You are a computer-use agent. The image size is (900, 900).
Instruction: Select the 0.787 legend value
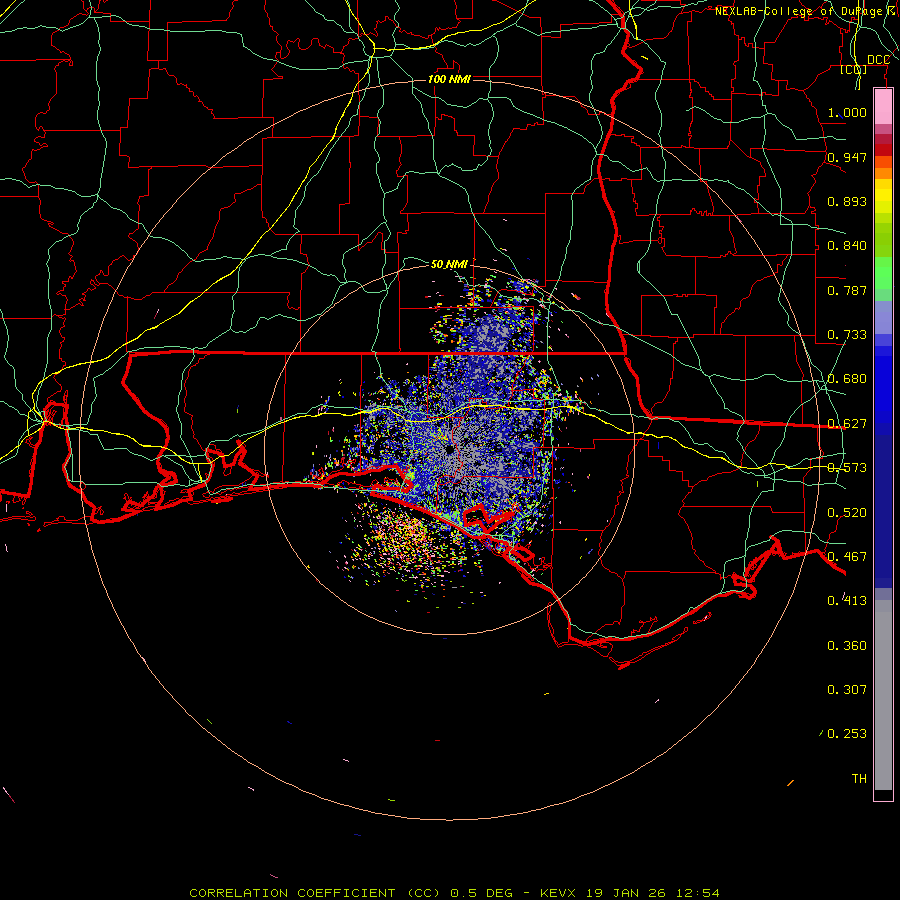847,290
